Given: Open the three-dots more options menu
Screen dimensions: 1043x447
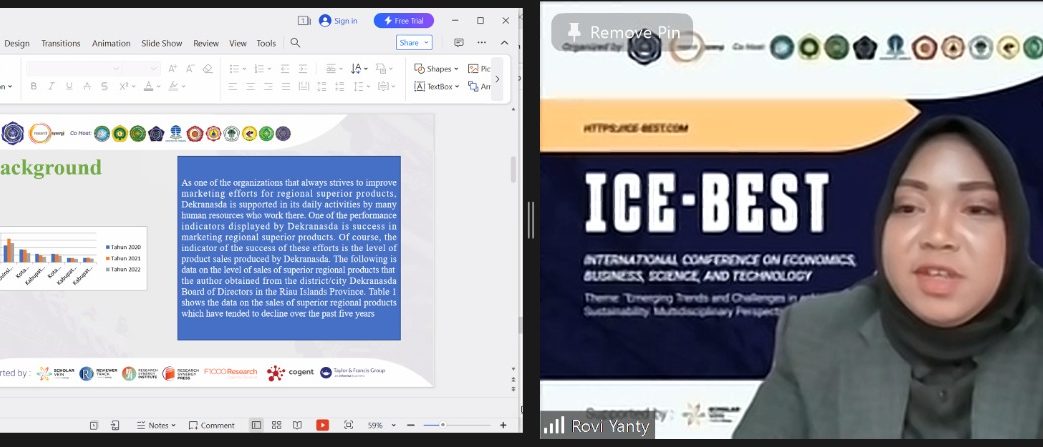Looking at the screenshot, I should (482, 43).
